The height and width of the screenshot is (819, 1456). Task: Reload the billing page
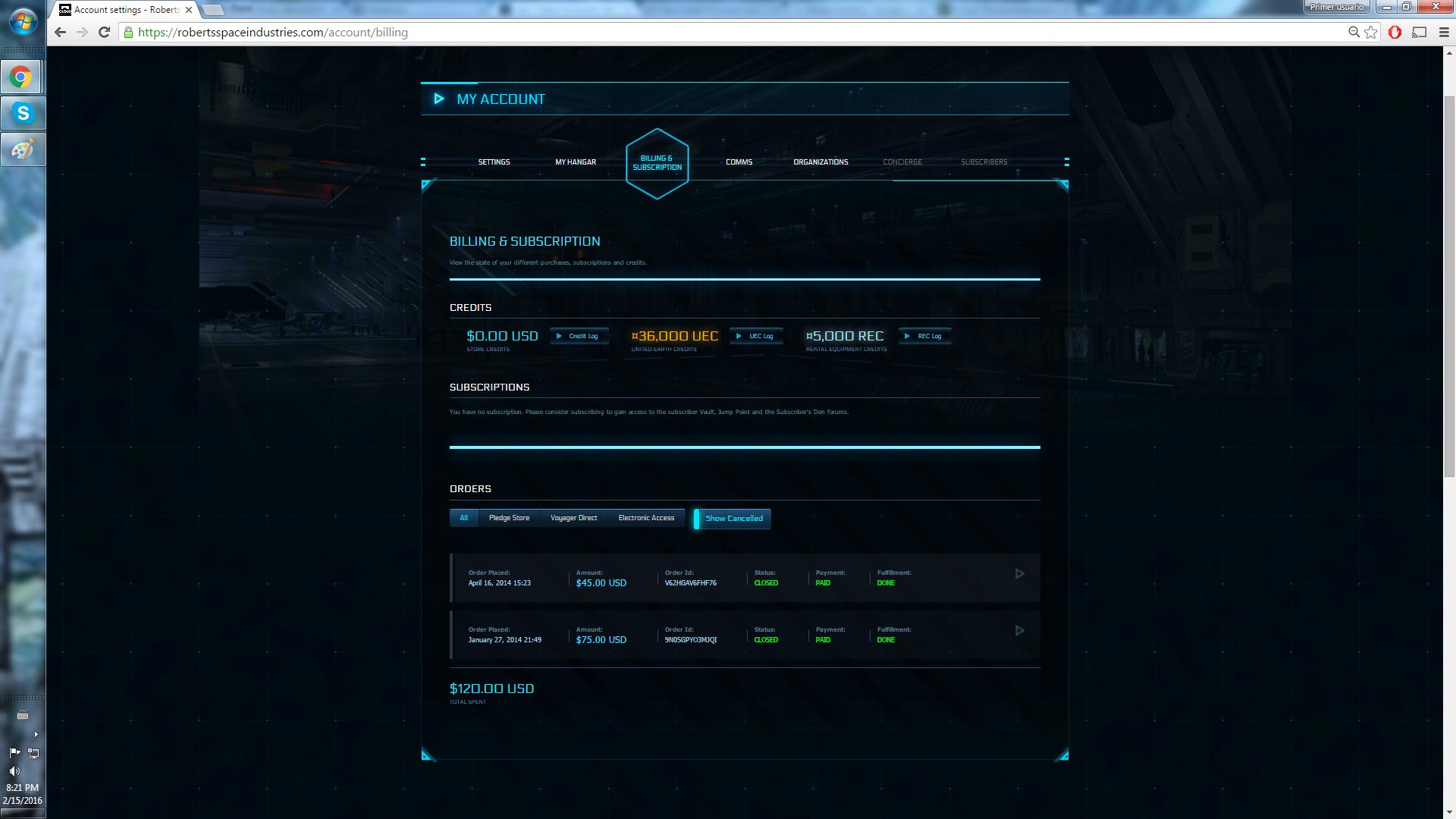[105, 33]
